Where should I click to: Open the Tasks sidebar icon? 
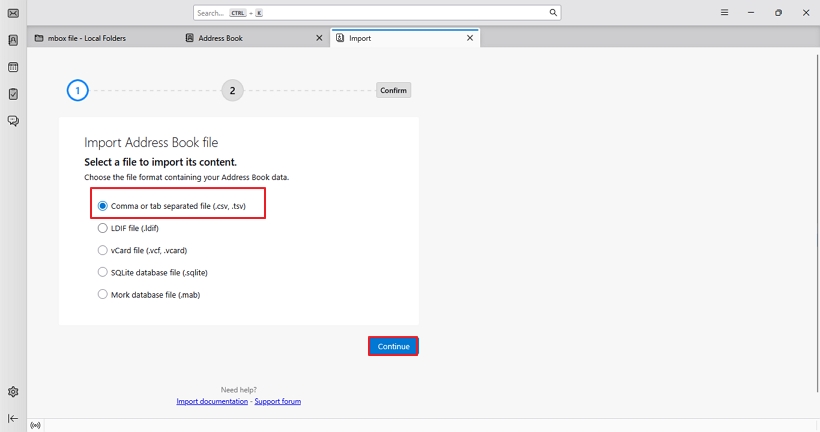click(x=13, y=94)
